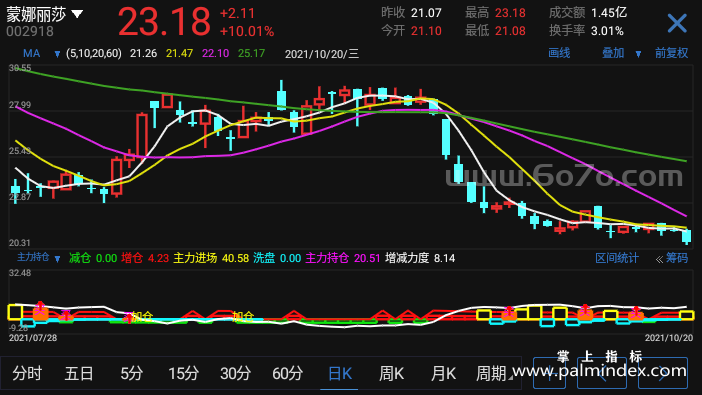Select the 15分 period tab
The height and width of the screenshot is (395, 702).
point(183,373)
